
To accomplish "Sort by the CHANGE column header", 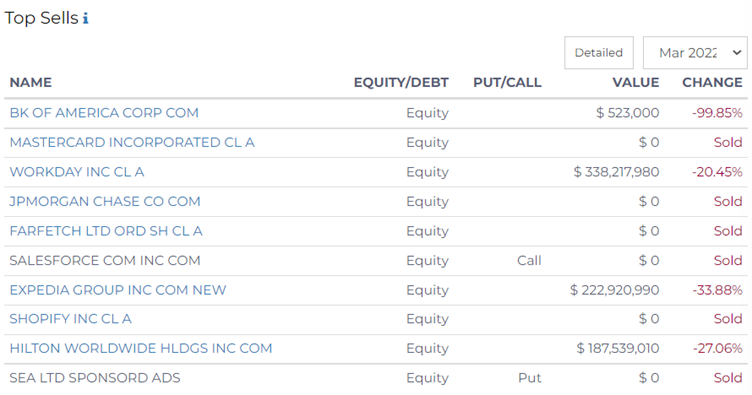I will click(712, 82).
